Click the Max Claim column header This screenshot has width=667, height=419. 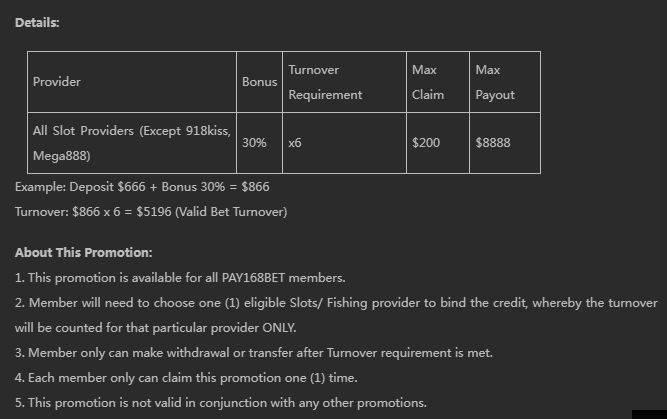coord(426,82)
